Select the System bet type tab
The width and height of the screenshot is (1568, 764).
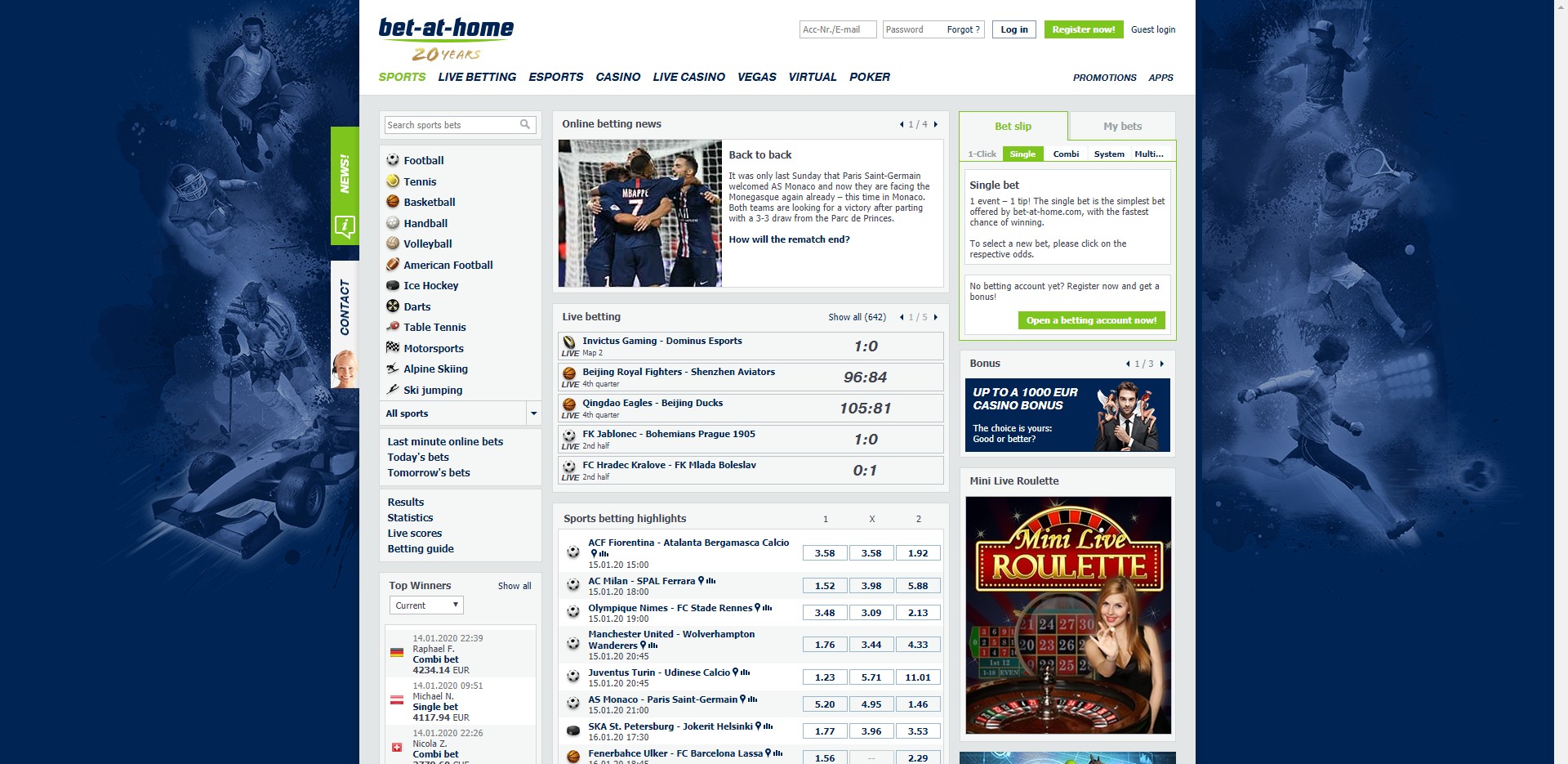pyautogui.click(x=1109, y=154)
